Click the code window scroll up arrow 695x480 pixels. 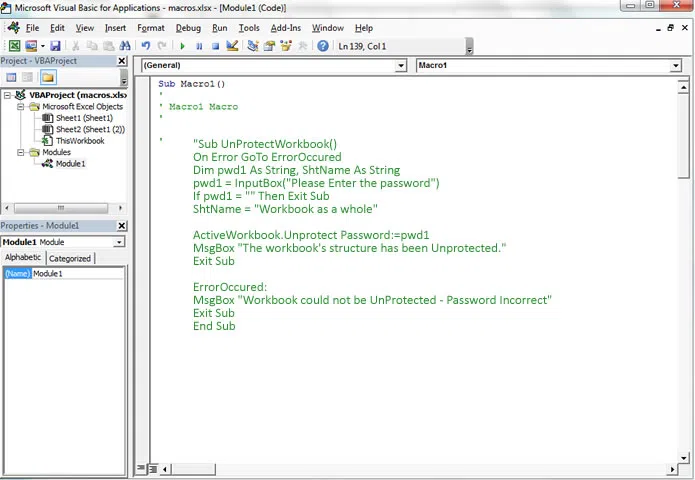click(683, 87)
